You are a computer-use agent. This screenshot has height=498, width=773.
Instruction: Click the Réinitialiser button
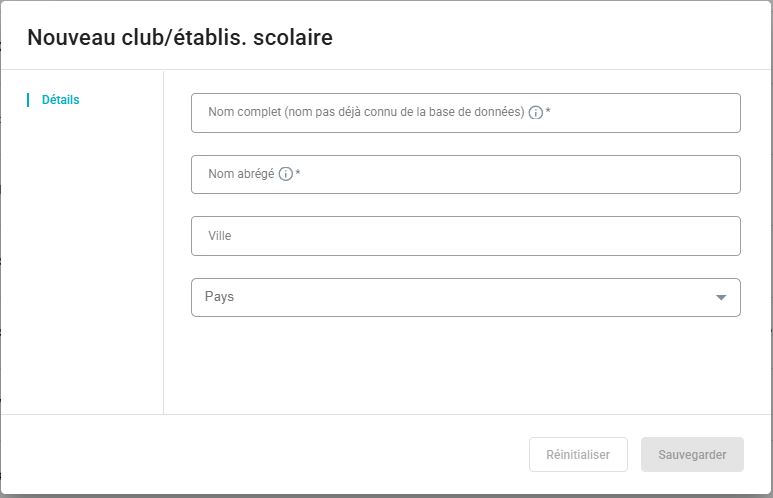tap(578, 455)
